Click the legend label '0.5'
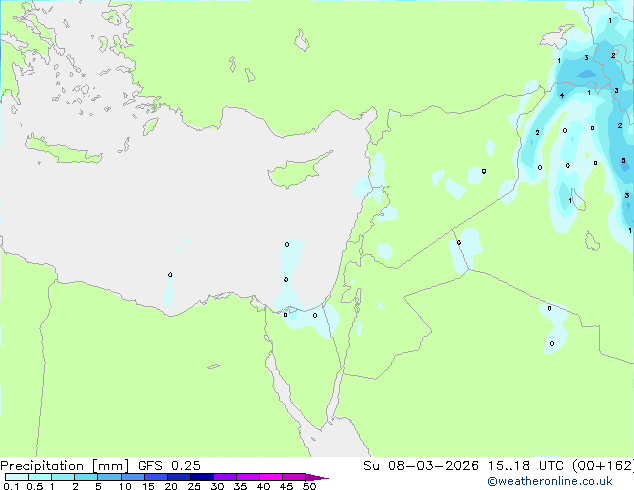The image size is (634, 490). pyautogui.click(x=34, y=486)
